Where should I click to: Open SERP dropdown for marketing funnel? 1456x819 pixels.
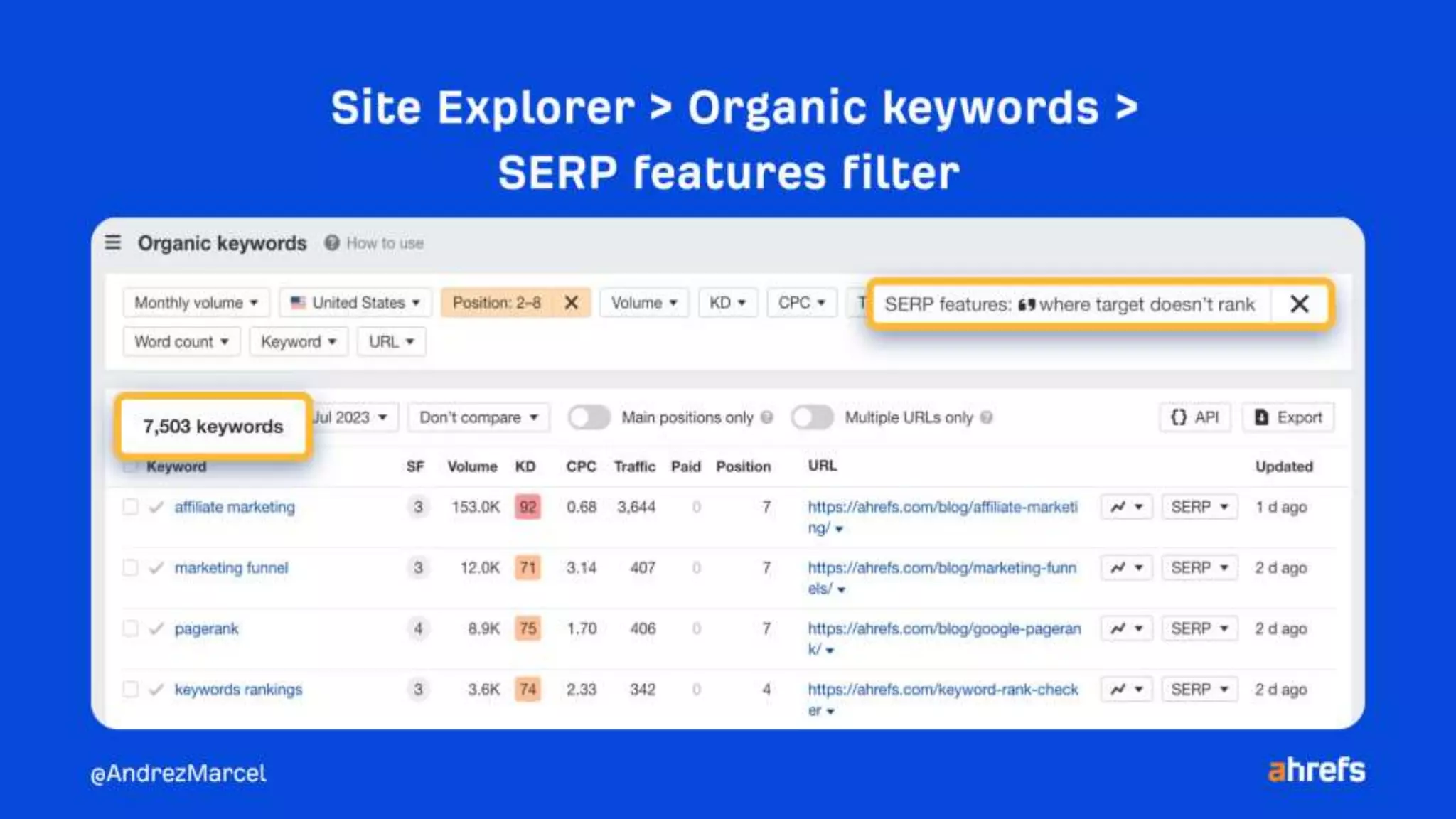(1199, 567)
